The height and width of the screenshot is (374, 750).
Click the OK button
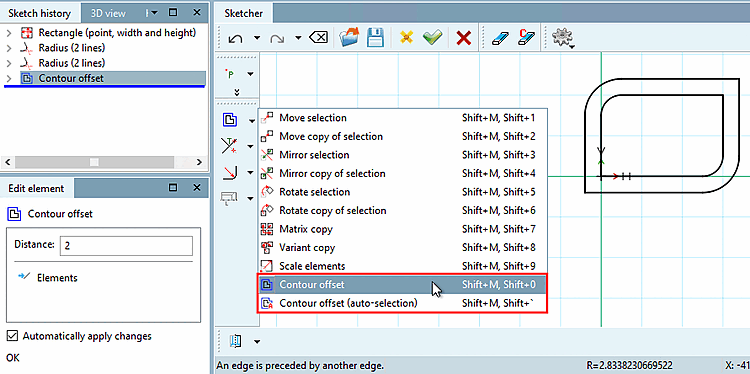pyautogui.click(x=12, y=357)
